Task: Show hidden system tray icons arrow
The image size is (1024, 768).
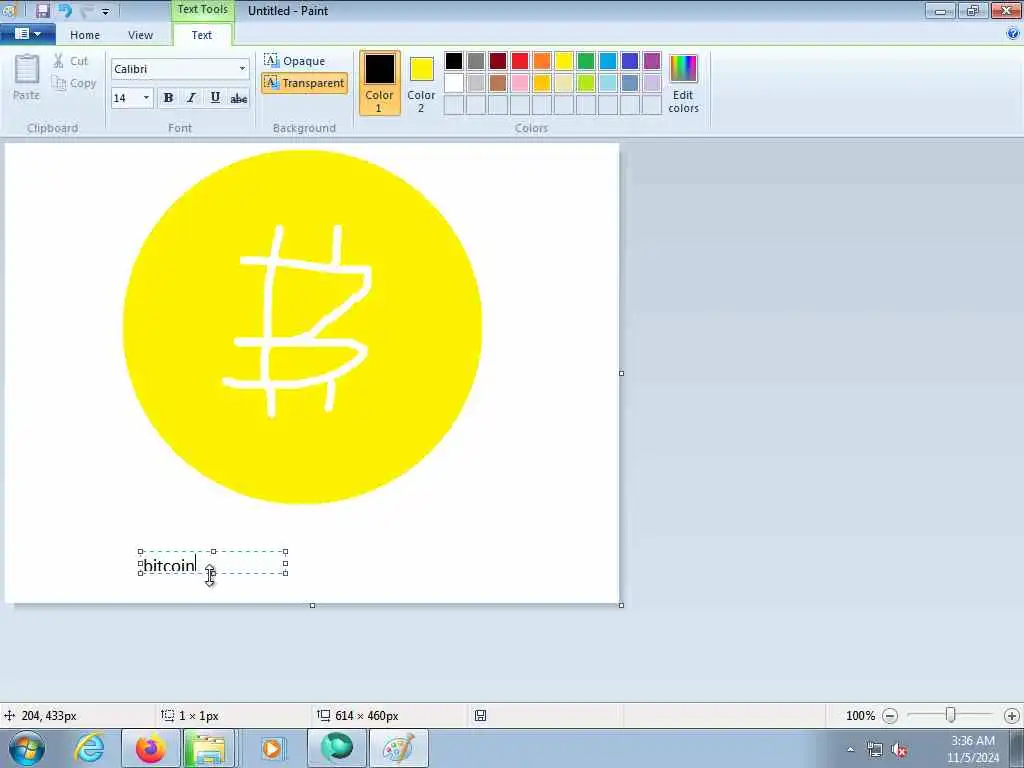Action: [x=850, y=750]
